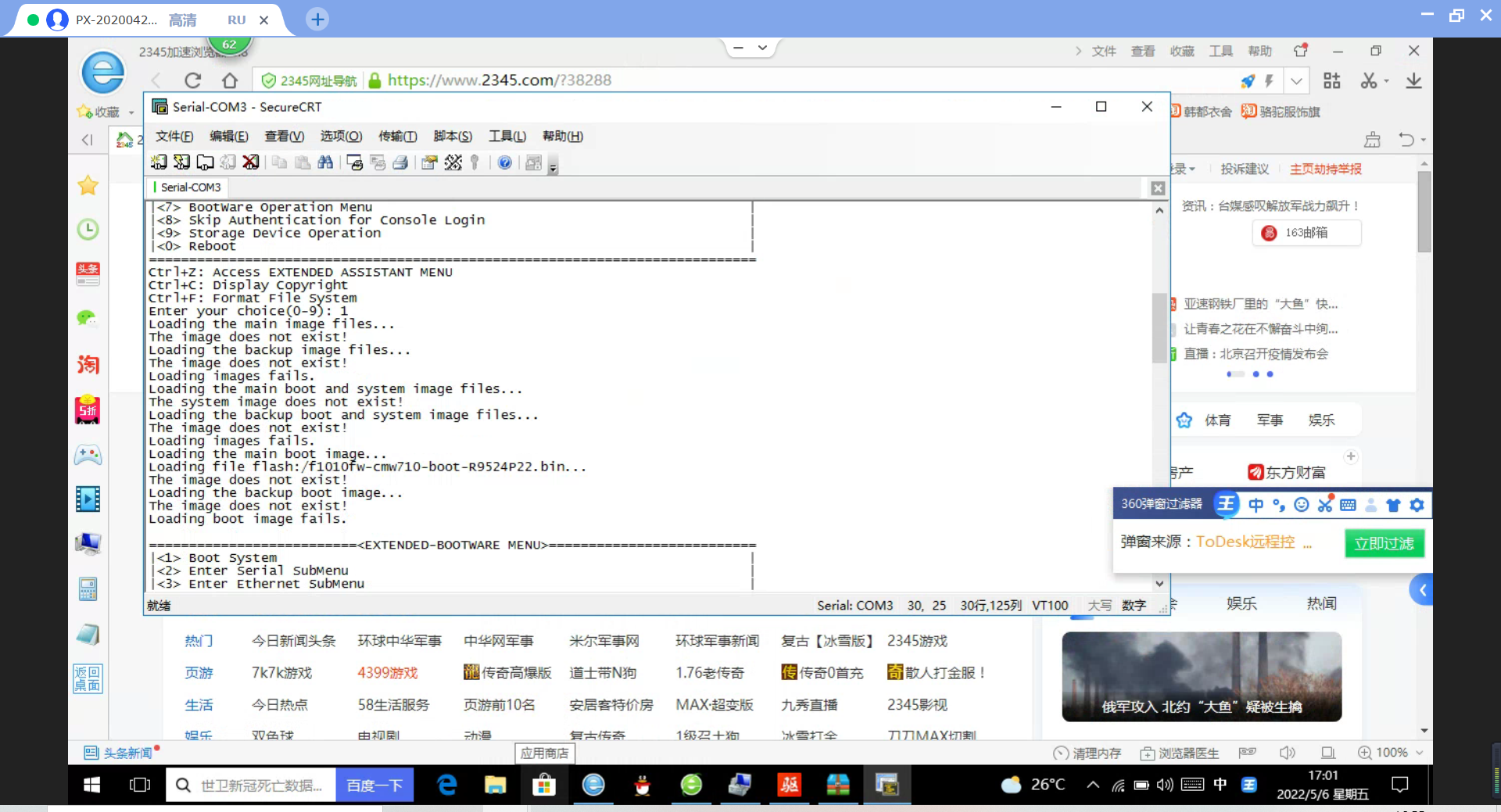Expand SecureCRT toolbar overflow arrow
The height and width of the screenshot is (812, 1501).
(x=553, y=166)
